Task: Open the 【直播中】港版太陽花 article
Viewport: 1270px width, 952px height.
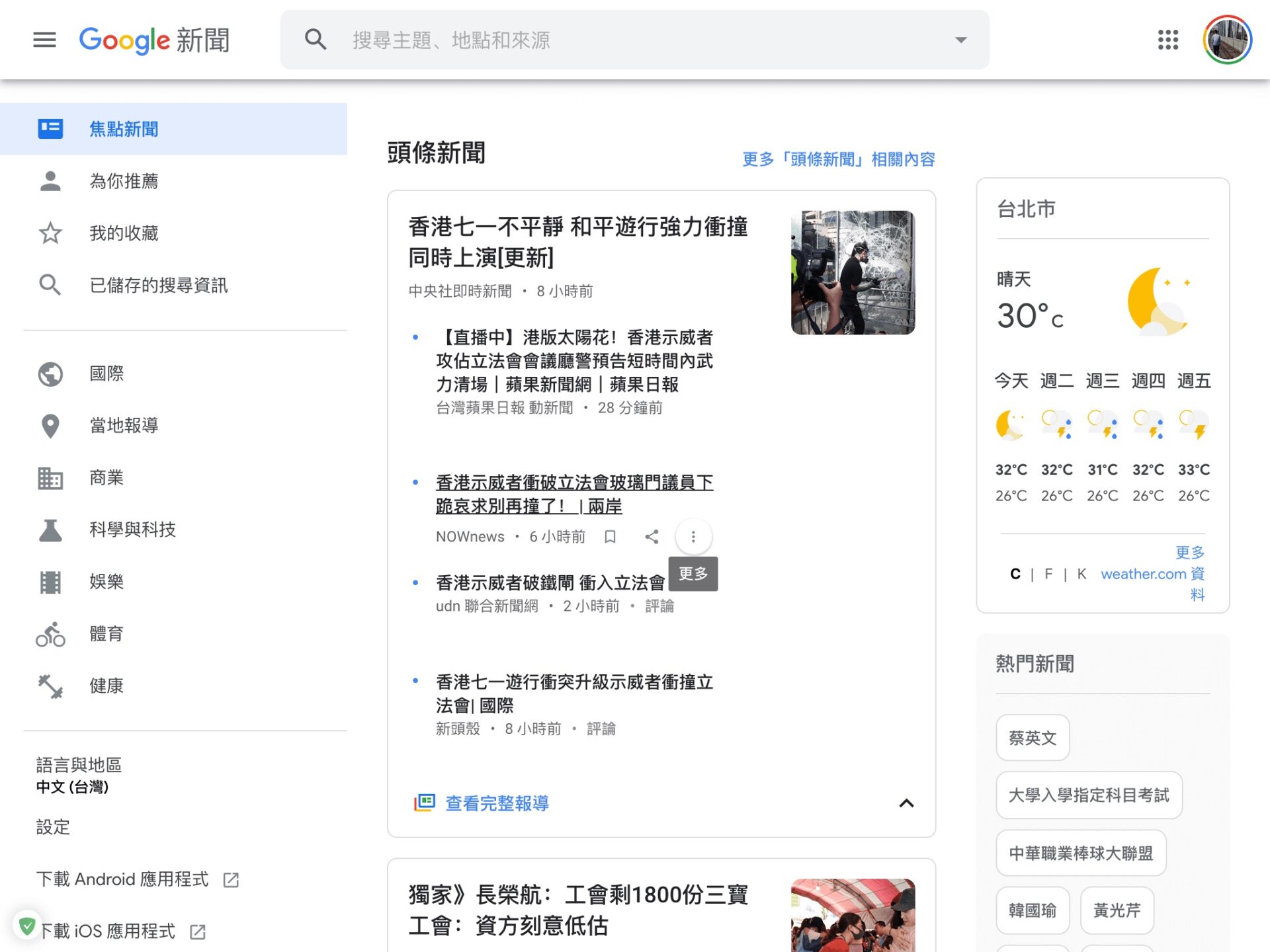Action: (574, 361)
